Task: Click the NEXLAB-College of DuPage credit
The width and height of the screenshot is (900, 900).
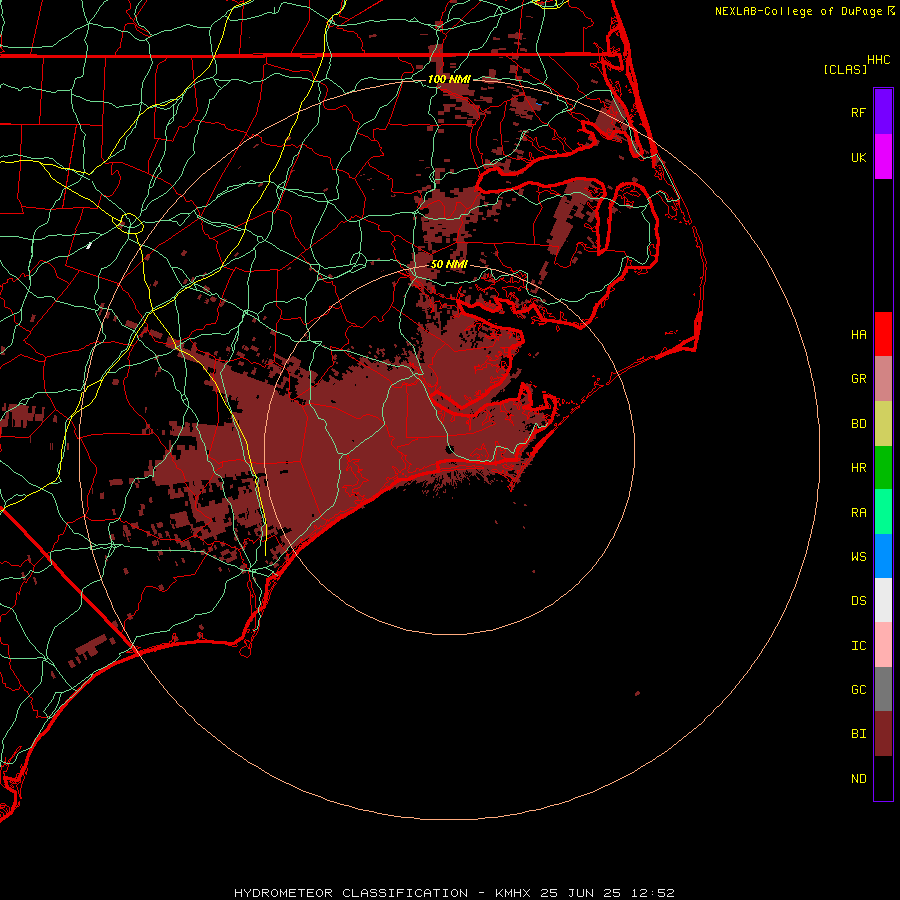Action: pyautogui.click(x=805, y=11)
